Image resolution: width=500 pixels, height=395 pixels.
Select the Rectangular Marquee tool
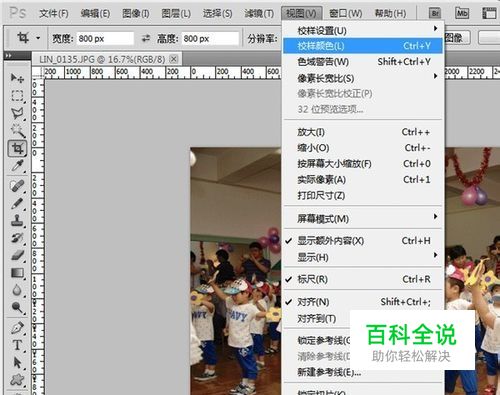click(x=17, y=96)
